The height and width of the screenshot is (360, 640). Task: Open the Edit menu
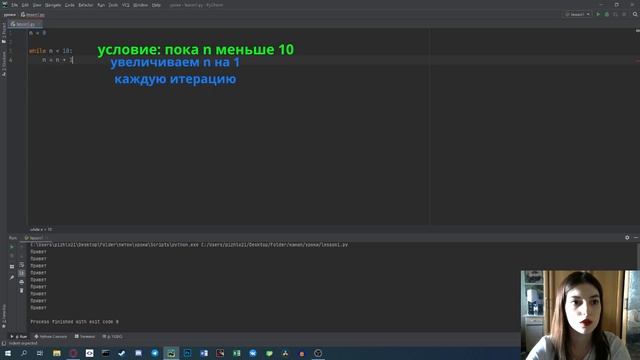coord(25,5)
